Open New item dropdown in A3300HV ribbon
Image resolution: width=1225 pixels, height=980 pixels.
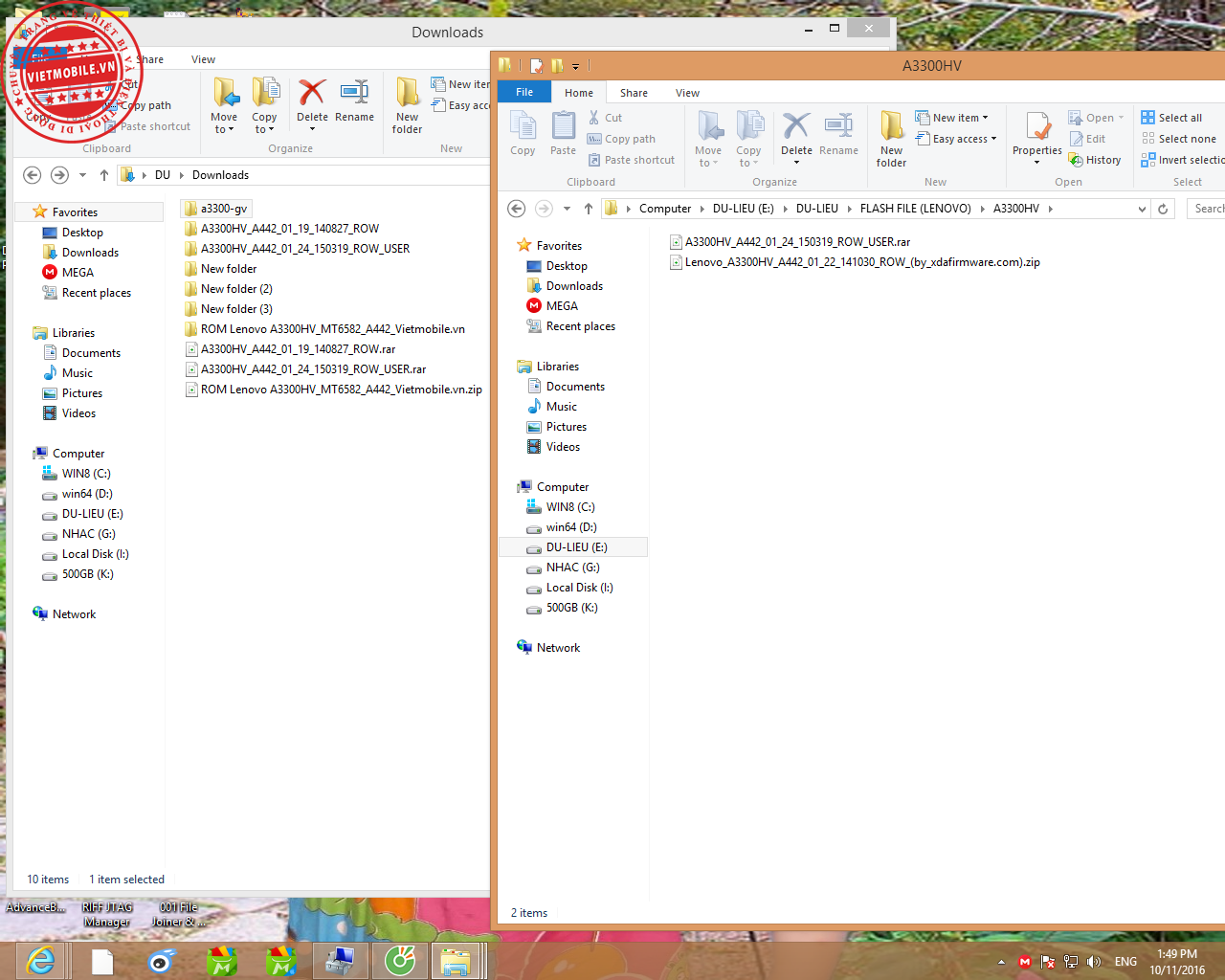point(952,118)
